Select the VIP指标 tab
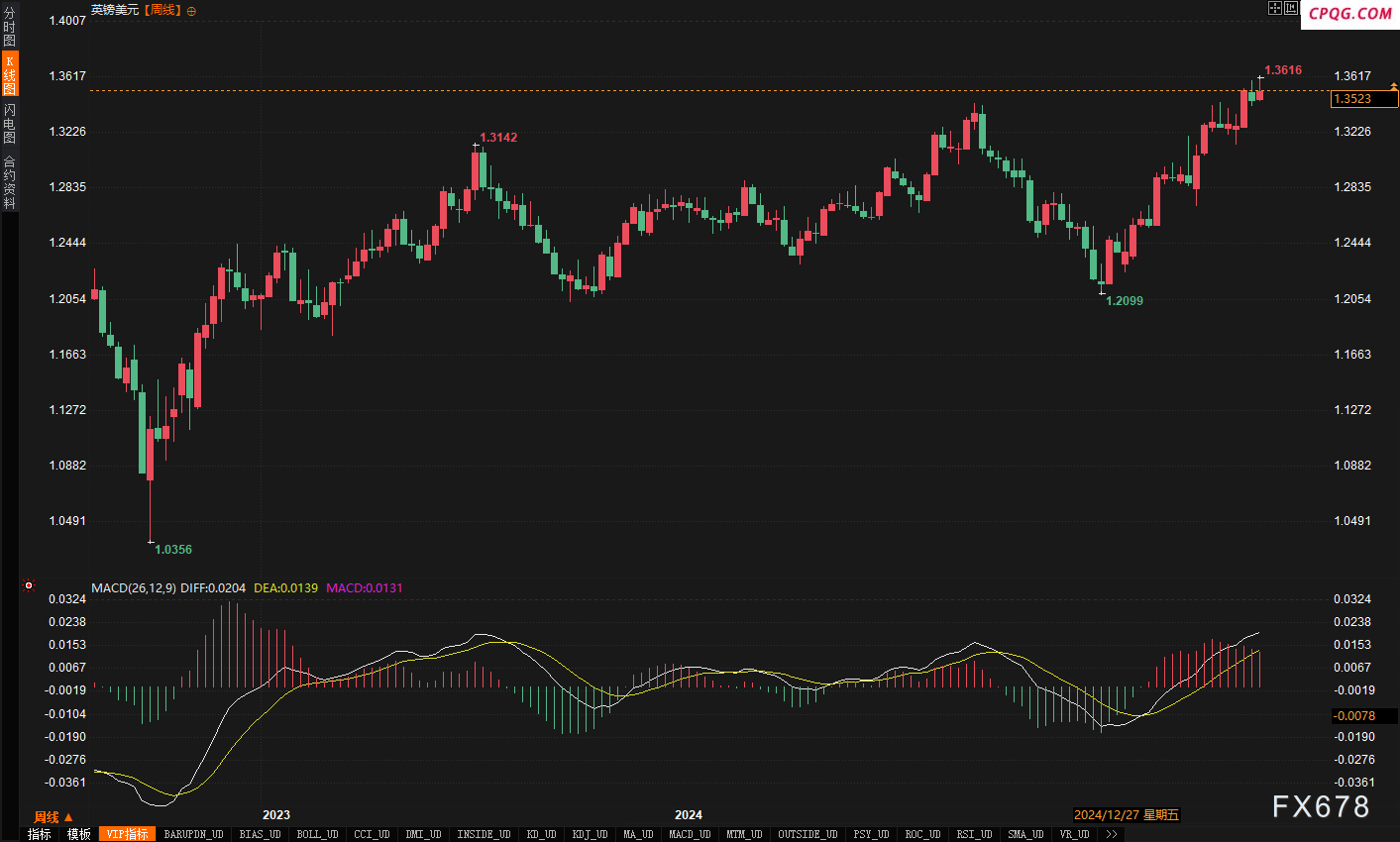 (x=128, y=834)
